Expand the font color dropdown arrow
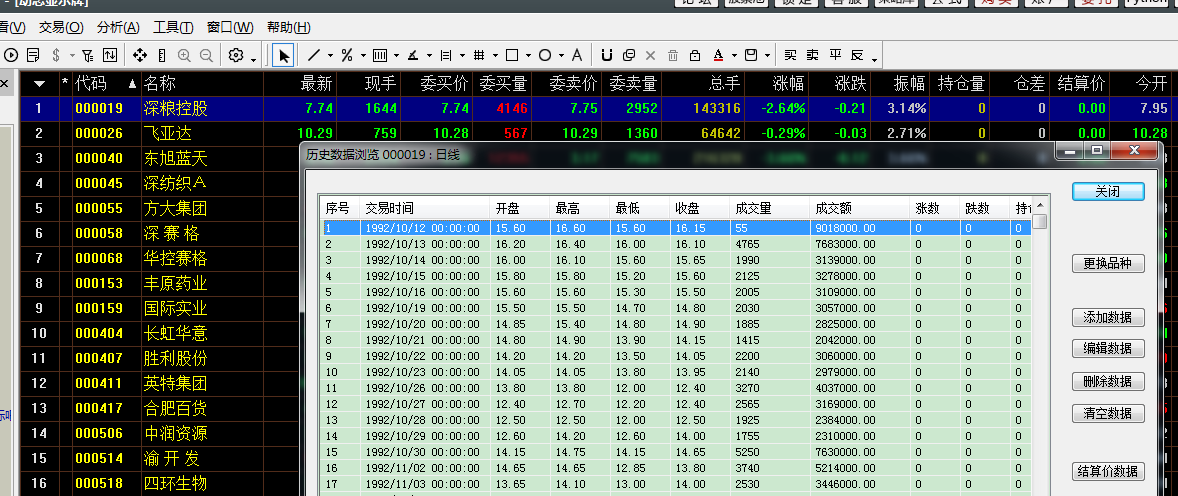Viewport: 1178px width, 496px height. 732,56
